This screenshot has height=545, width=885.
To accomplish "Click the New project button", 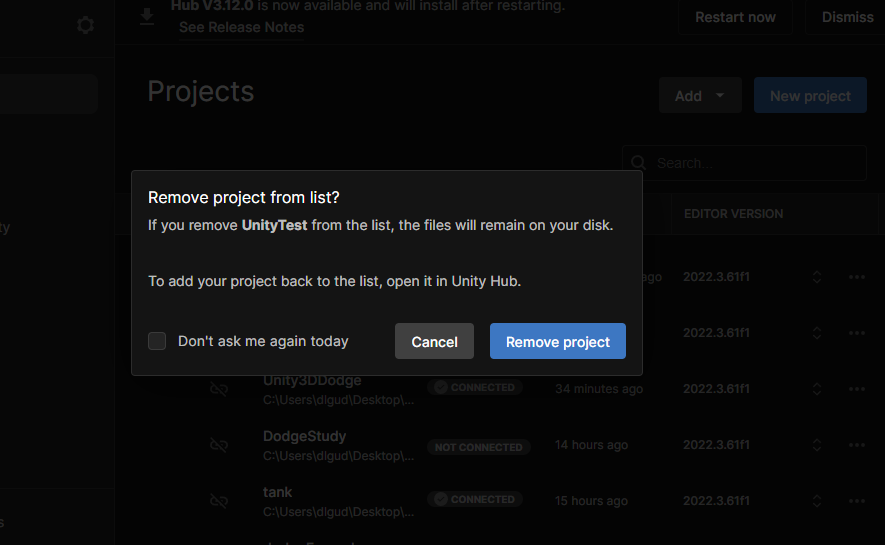I will point(810,95).
